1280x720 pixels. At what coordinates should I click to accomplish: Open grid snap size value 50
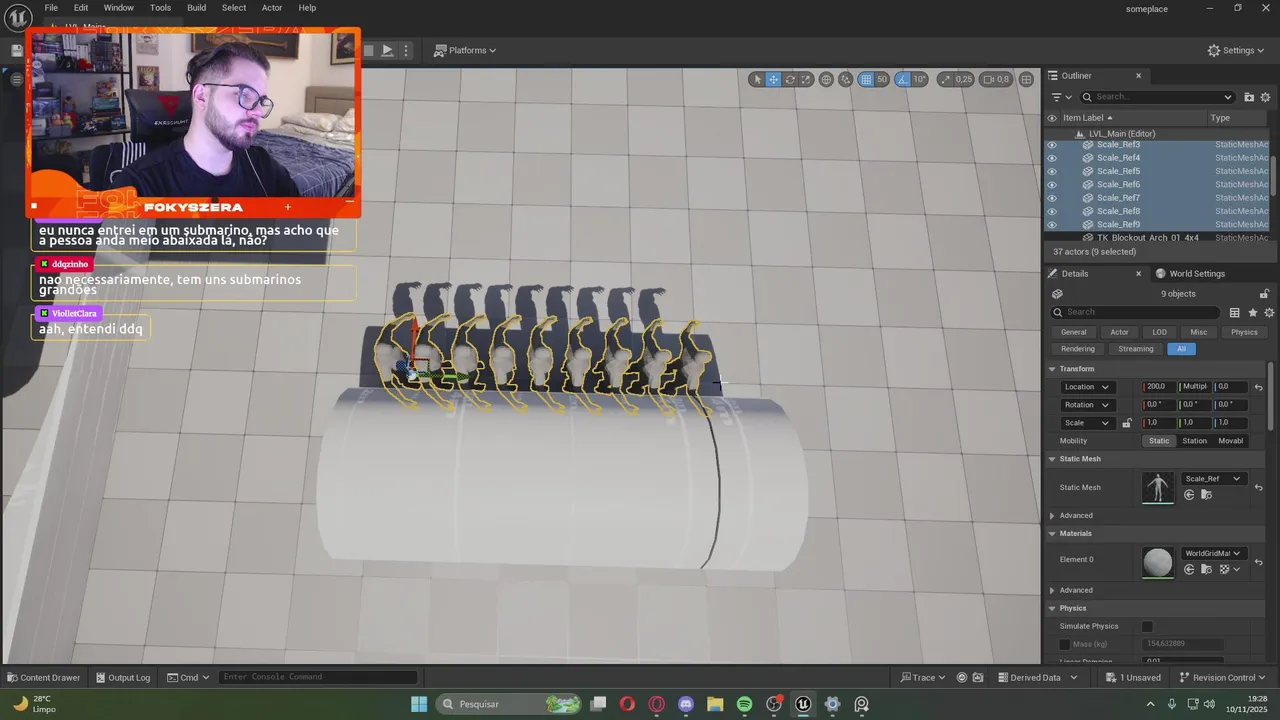882,79
